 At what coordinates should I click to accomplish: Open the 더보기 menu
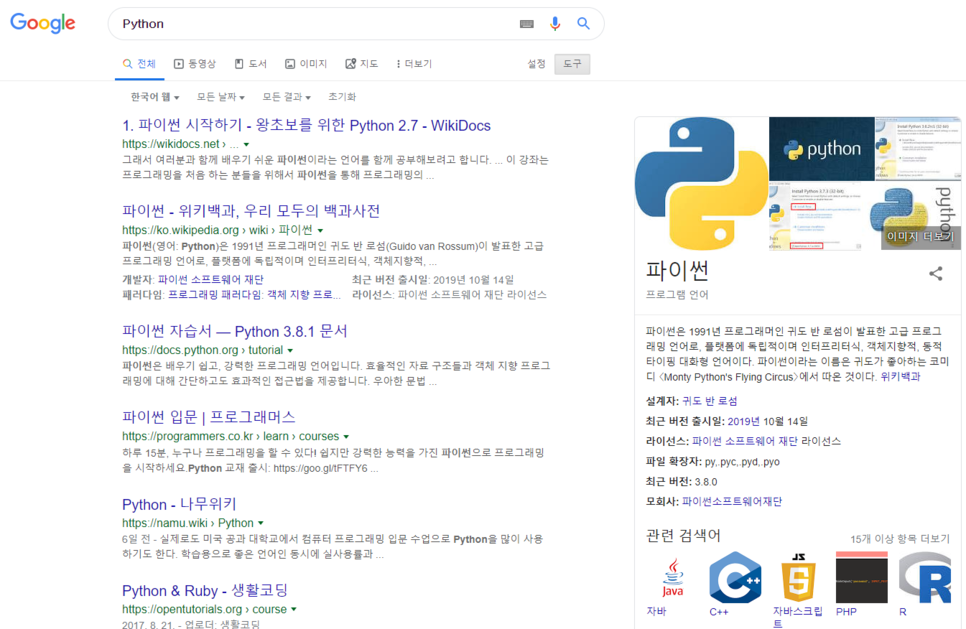414,64
